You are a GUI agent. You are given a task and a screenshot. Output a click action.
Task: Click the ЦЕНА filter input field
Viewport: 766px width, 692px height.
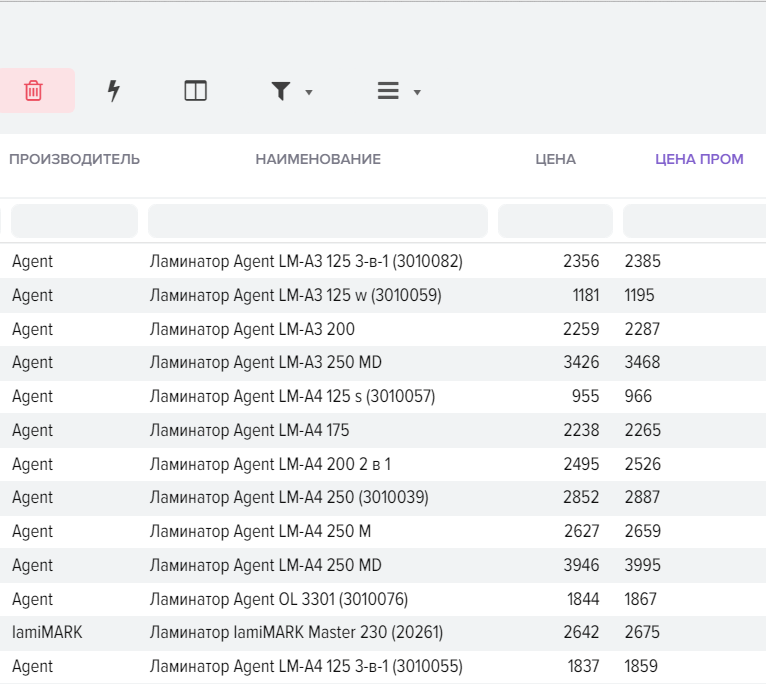[x=555, y=221]
